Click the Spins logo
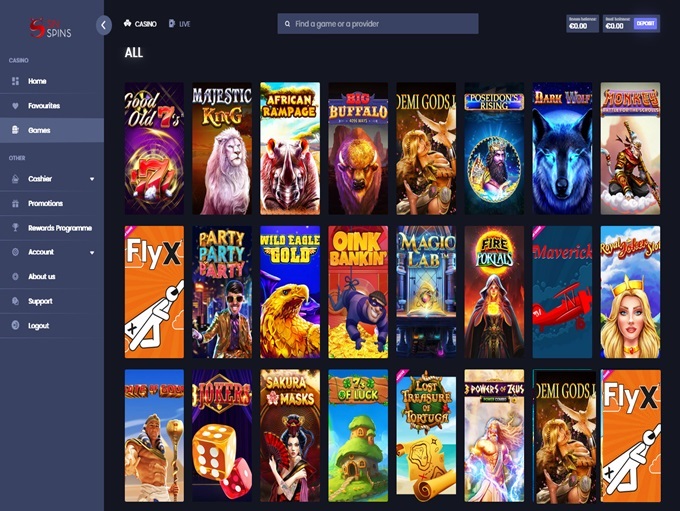Viewport: 680px width, 511px height. pyautogui.click(x=48, y=26)
